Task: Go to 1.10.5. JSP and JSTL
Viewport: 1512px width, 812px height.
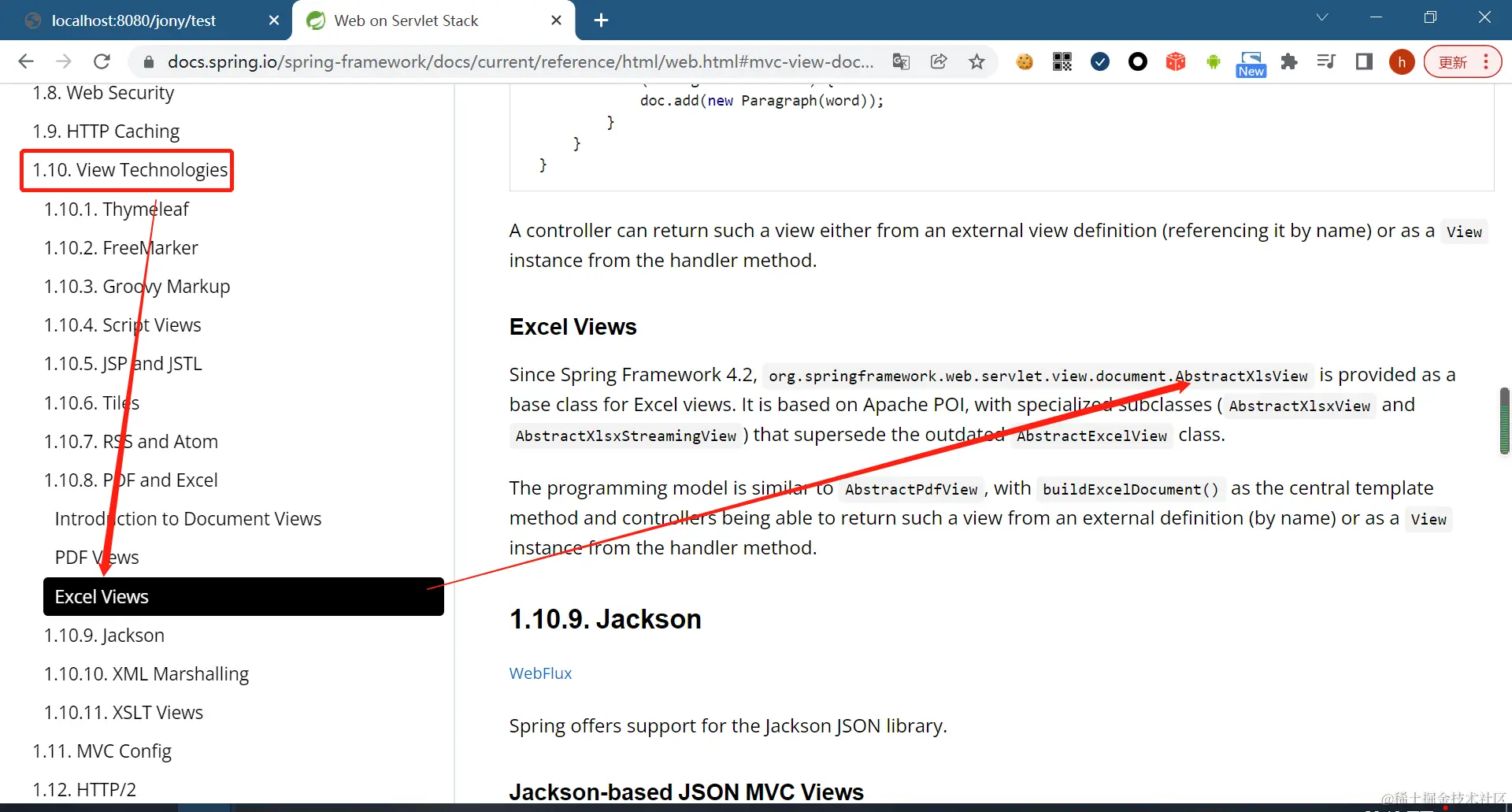Action: (x=123, y=364)
